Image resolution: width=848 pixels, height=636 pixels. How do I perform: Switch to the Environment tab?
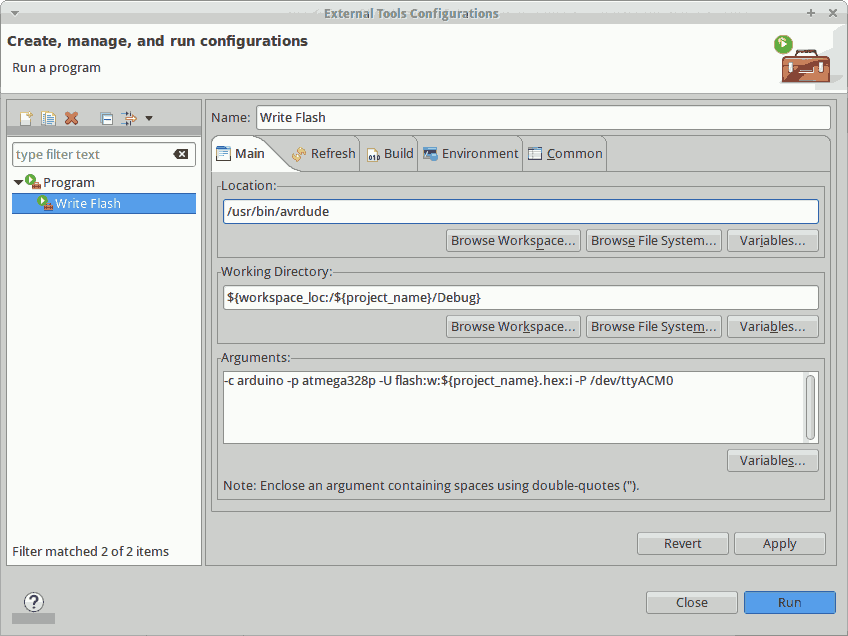[470, 153]
